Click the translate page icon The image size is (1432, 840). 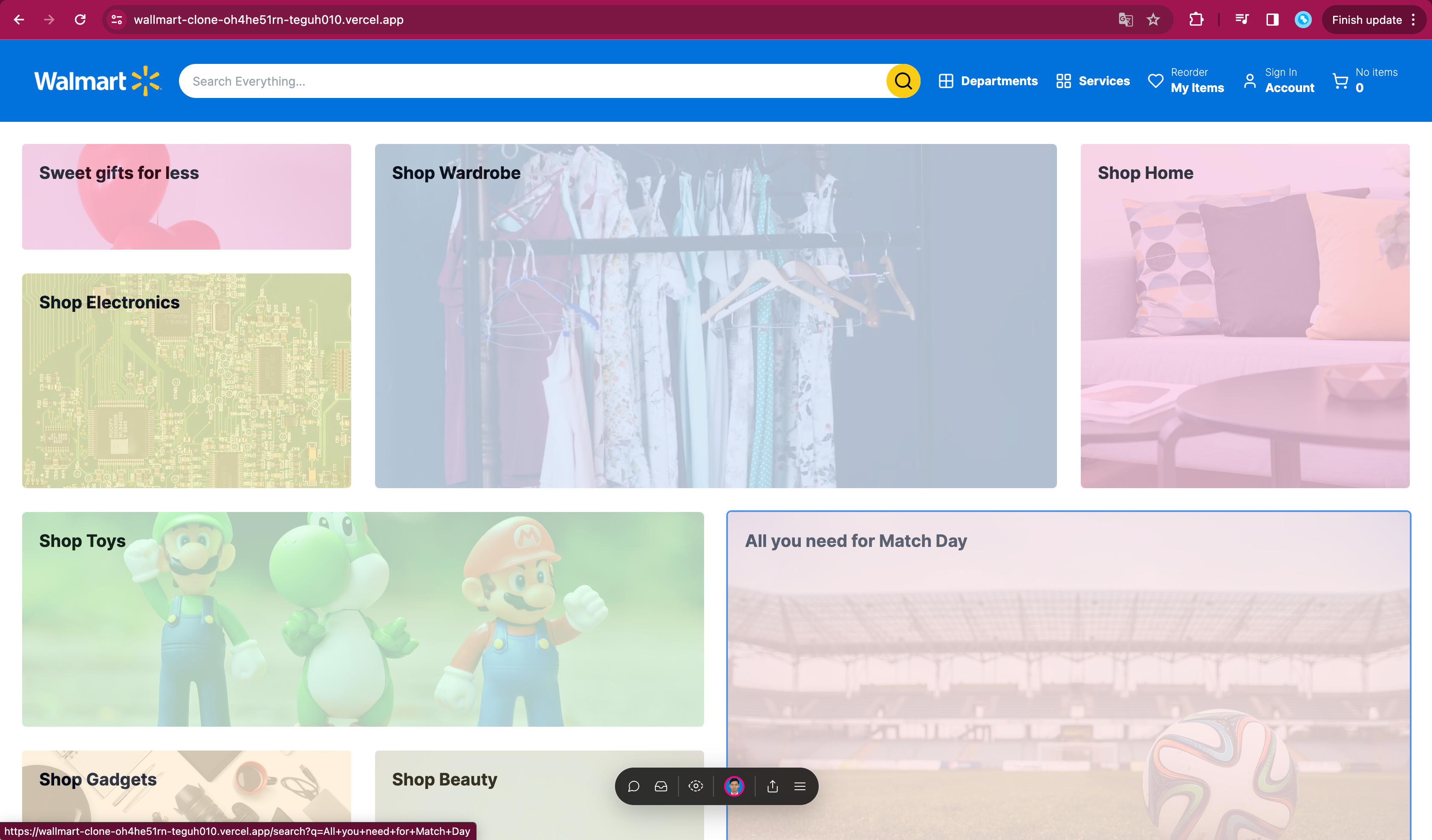(x=1126, y=20)
